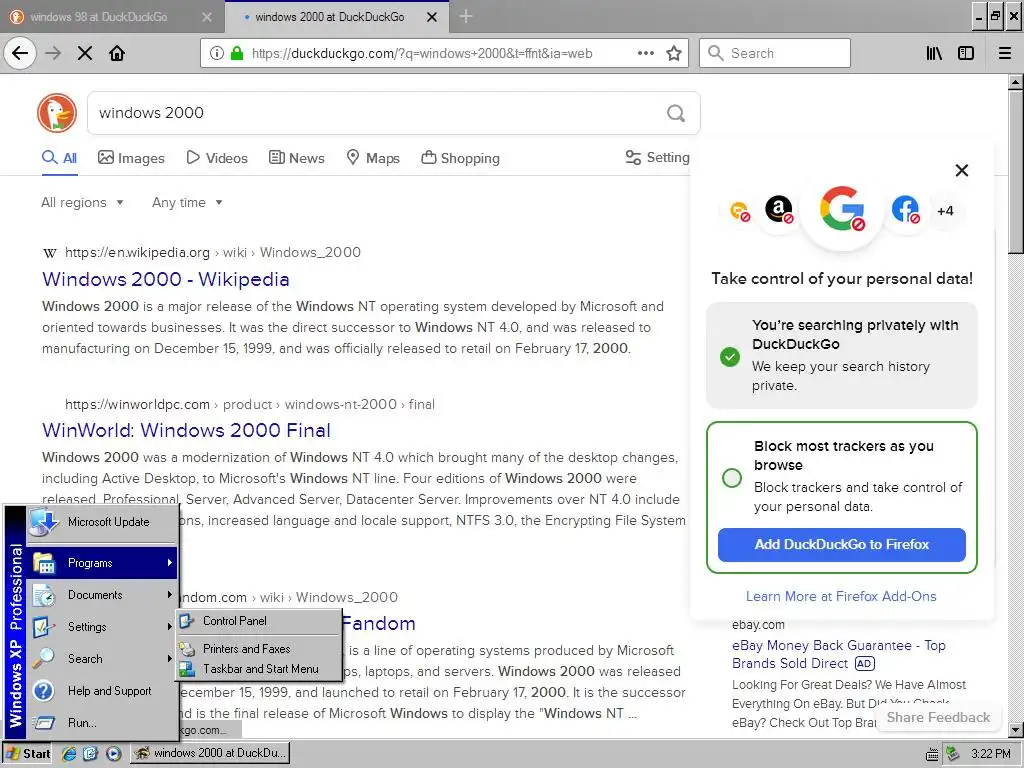Click the Google tracker icon

pos(842,210)
